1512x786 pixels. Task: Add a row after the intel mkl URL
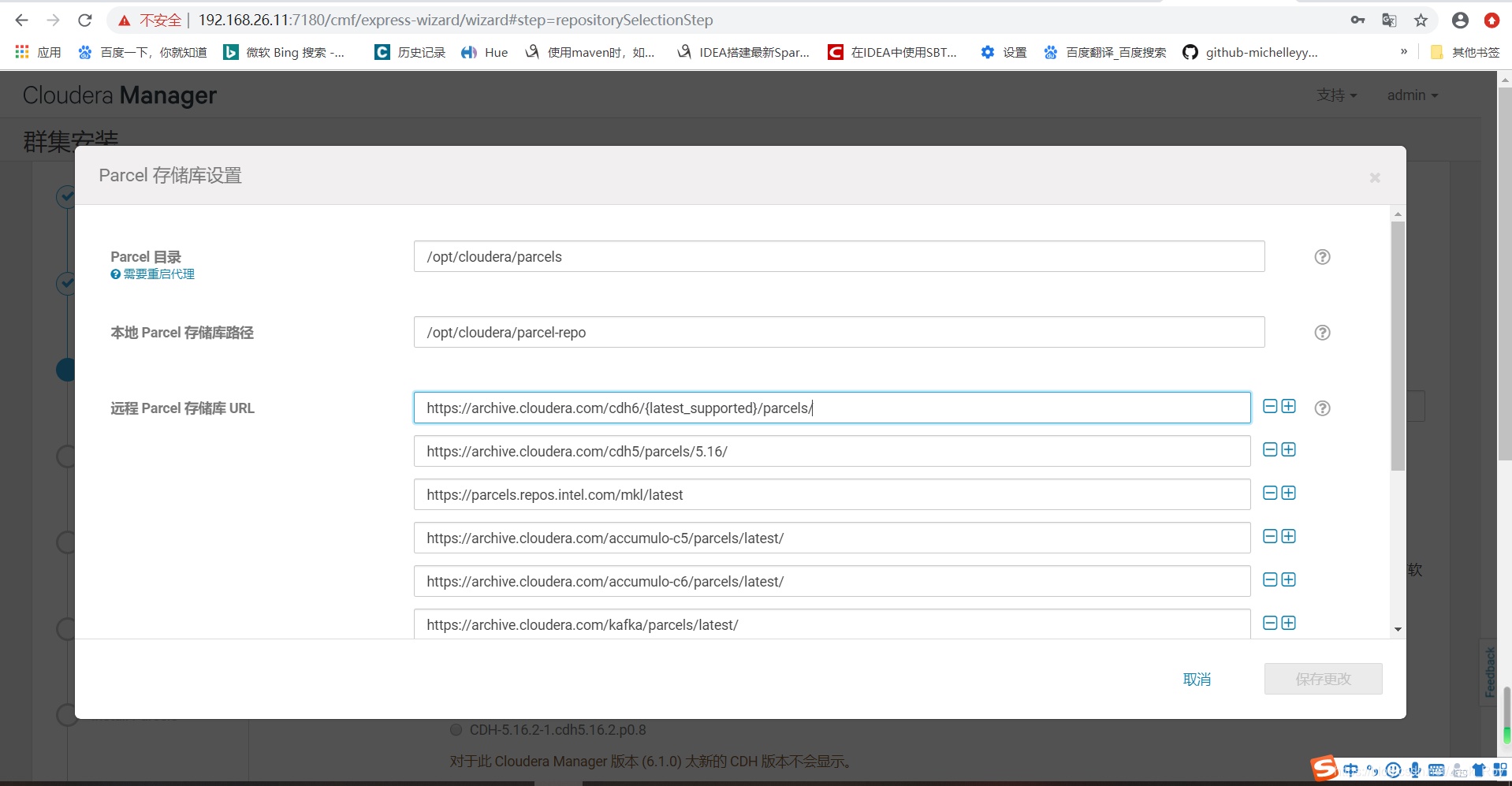tap(1289, 493)
